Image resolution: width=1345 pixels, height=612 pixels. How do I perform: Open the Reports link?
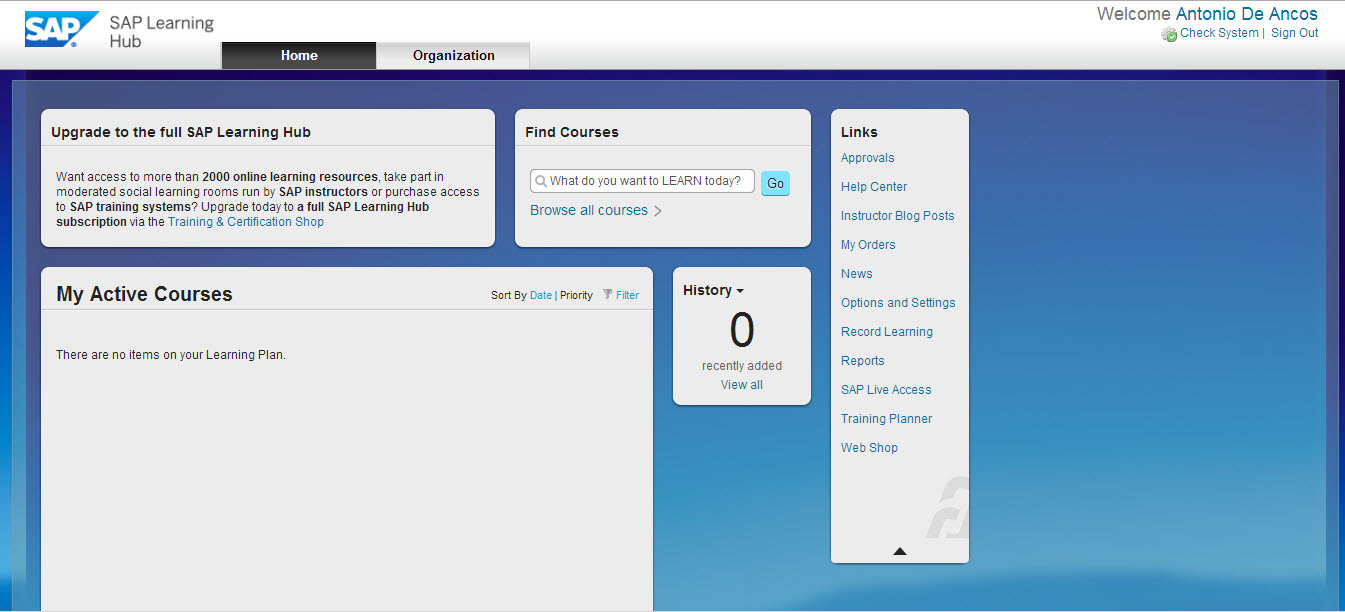click(863, 361)
